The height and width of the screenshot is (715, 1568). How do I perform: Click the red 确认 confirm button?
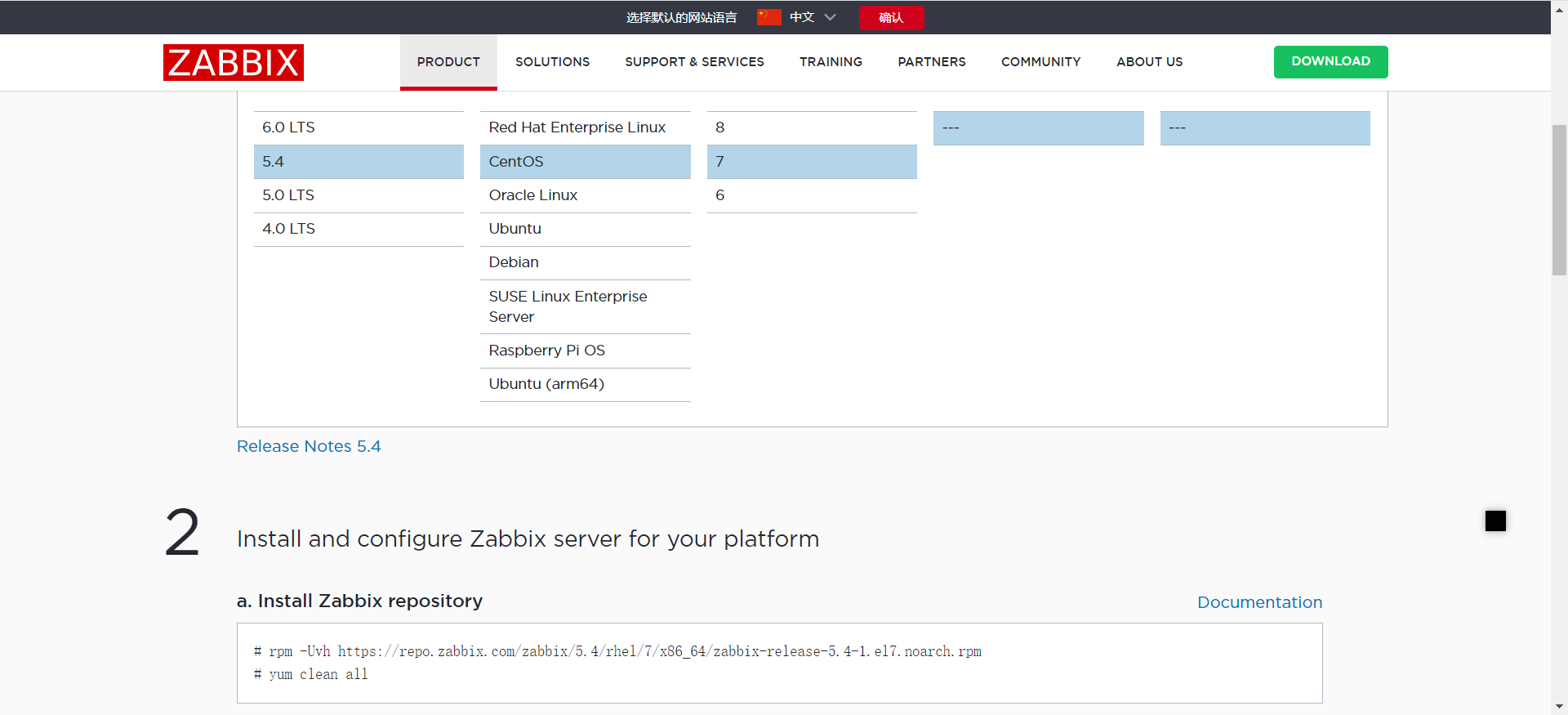(891, 18)
